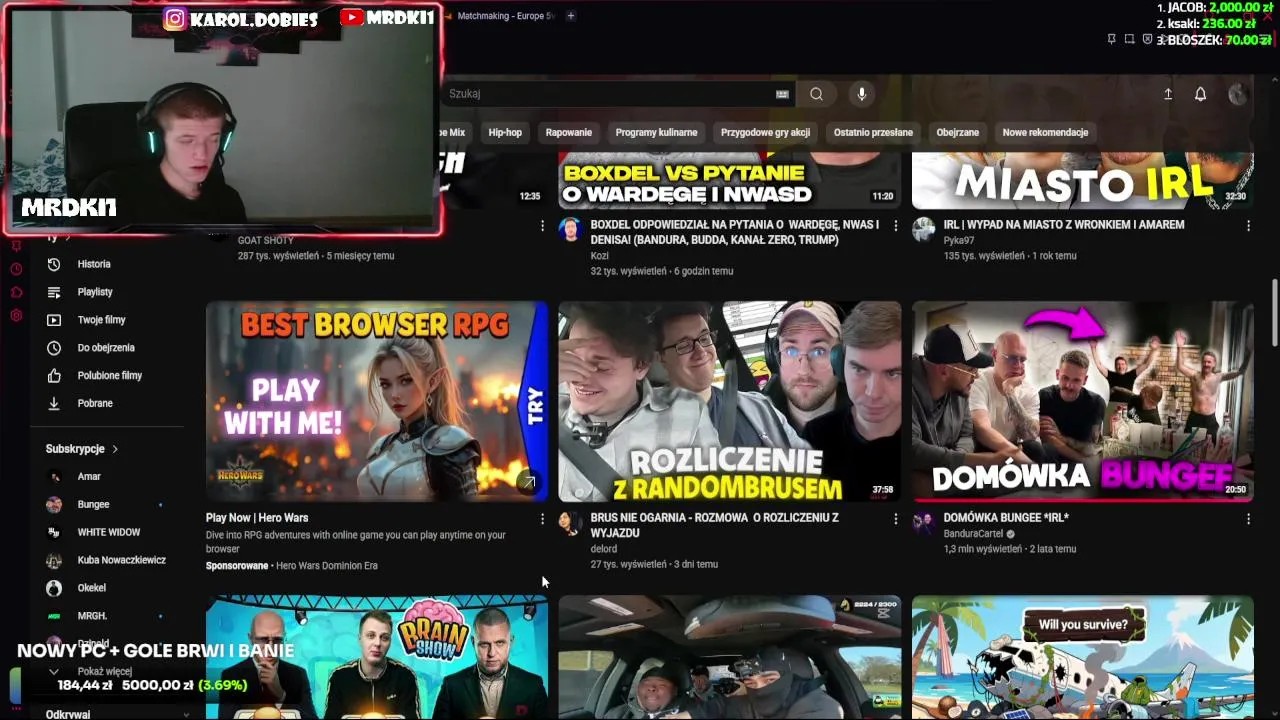Screen dimensions: 1280x720
Task: Click the pin icon in address bar
Action: (1111, 39)
